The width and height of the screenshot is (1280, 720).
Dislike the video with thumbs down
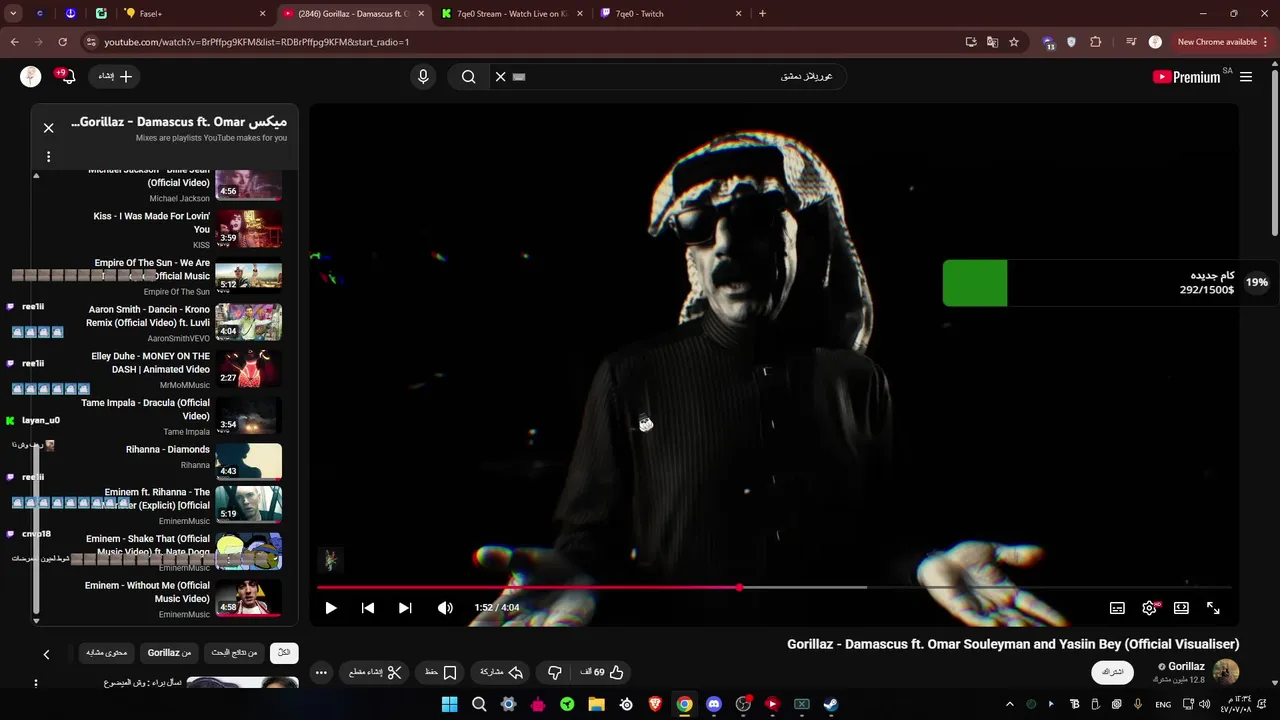click(555, 673)
